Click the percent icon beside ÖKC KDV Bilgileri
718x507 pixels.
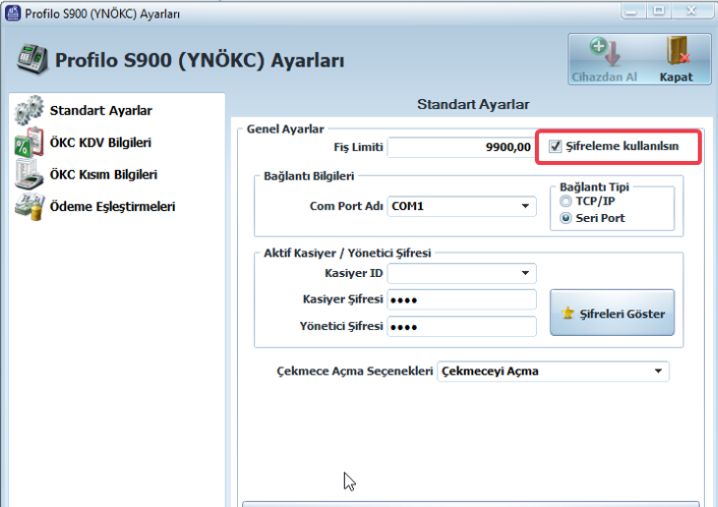29,142
